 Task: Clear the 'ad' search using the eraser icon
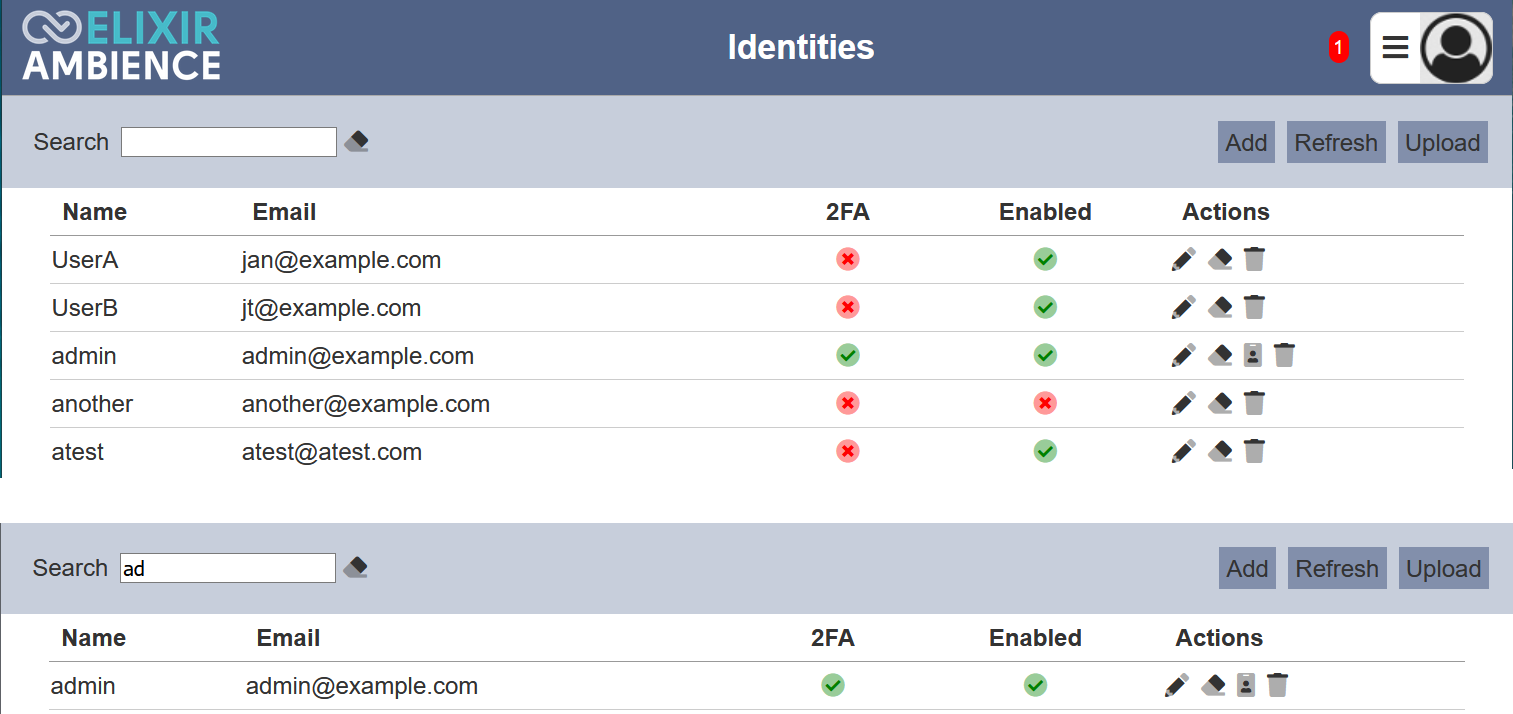click(355, 568)
